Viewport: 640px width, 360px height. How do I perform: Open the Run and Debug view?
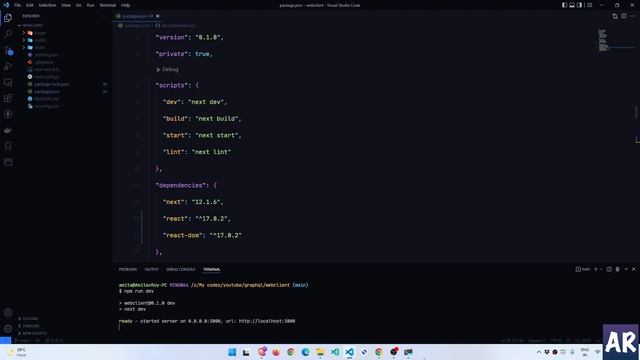pyautogui.click(x=8, y=66)
